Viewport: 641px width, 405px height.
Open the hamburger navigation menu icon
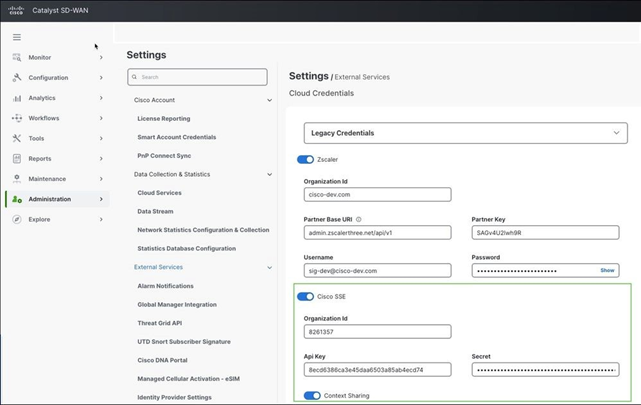pos(17,37)
